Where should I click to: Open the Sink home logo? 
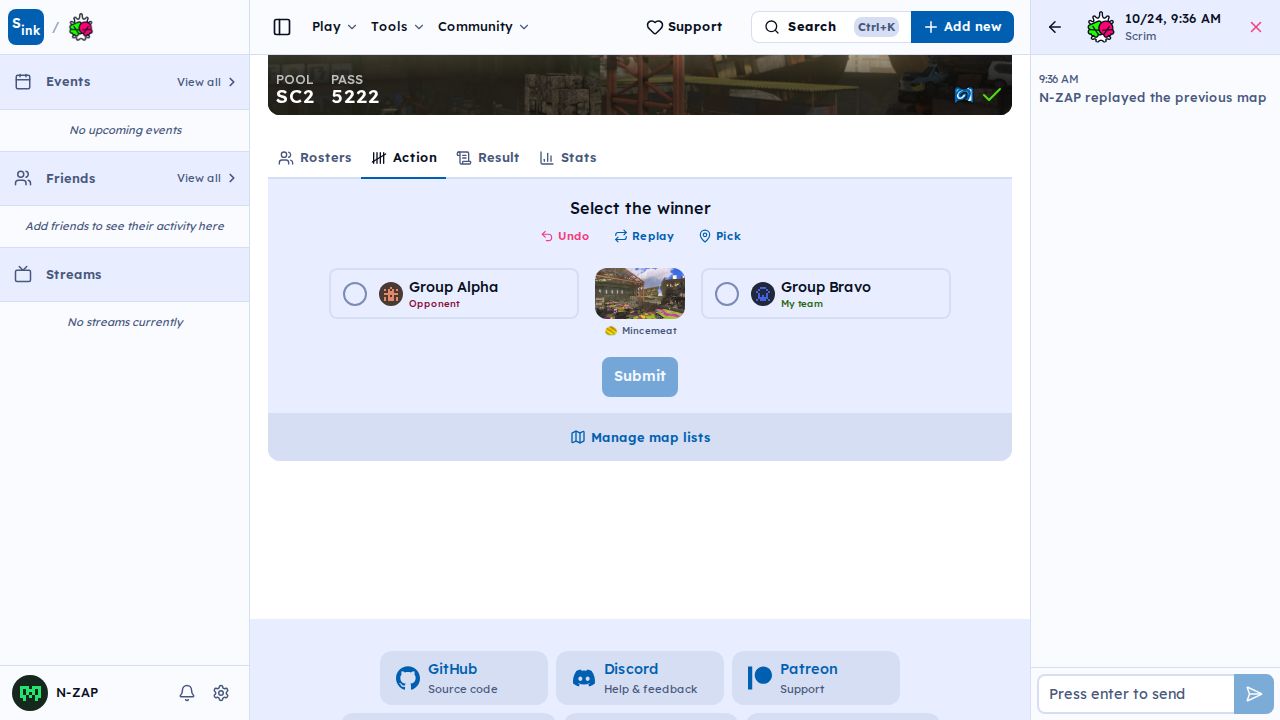(x=26, y=27)
